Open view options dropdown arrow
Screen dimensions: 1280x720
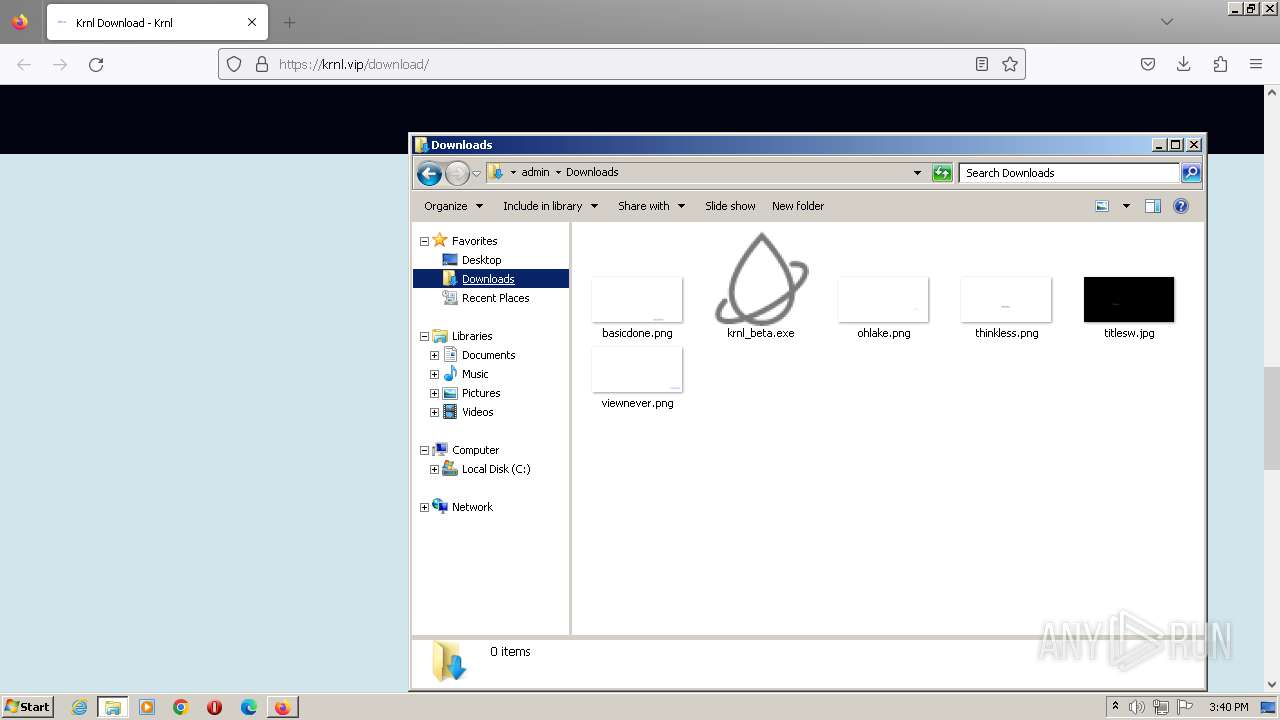(1126, 206)
